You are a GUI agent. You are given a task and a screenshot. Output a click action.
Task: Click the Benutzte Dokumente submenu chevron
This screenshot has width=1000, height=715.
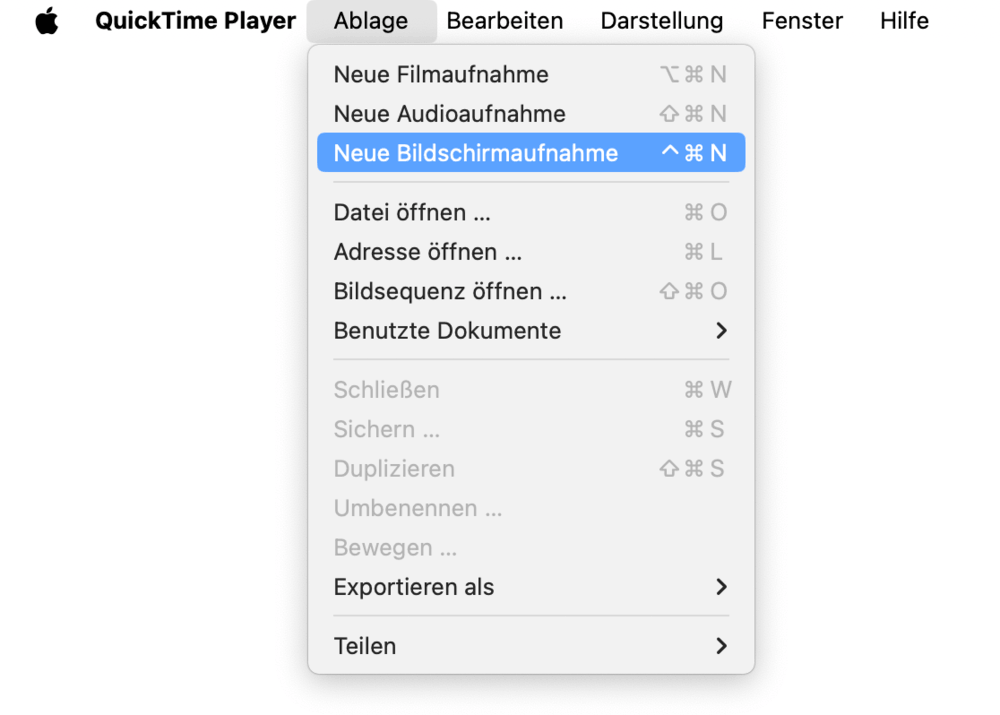[721, 331]
